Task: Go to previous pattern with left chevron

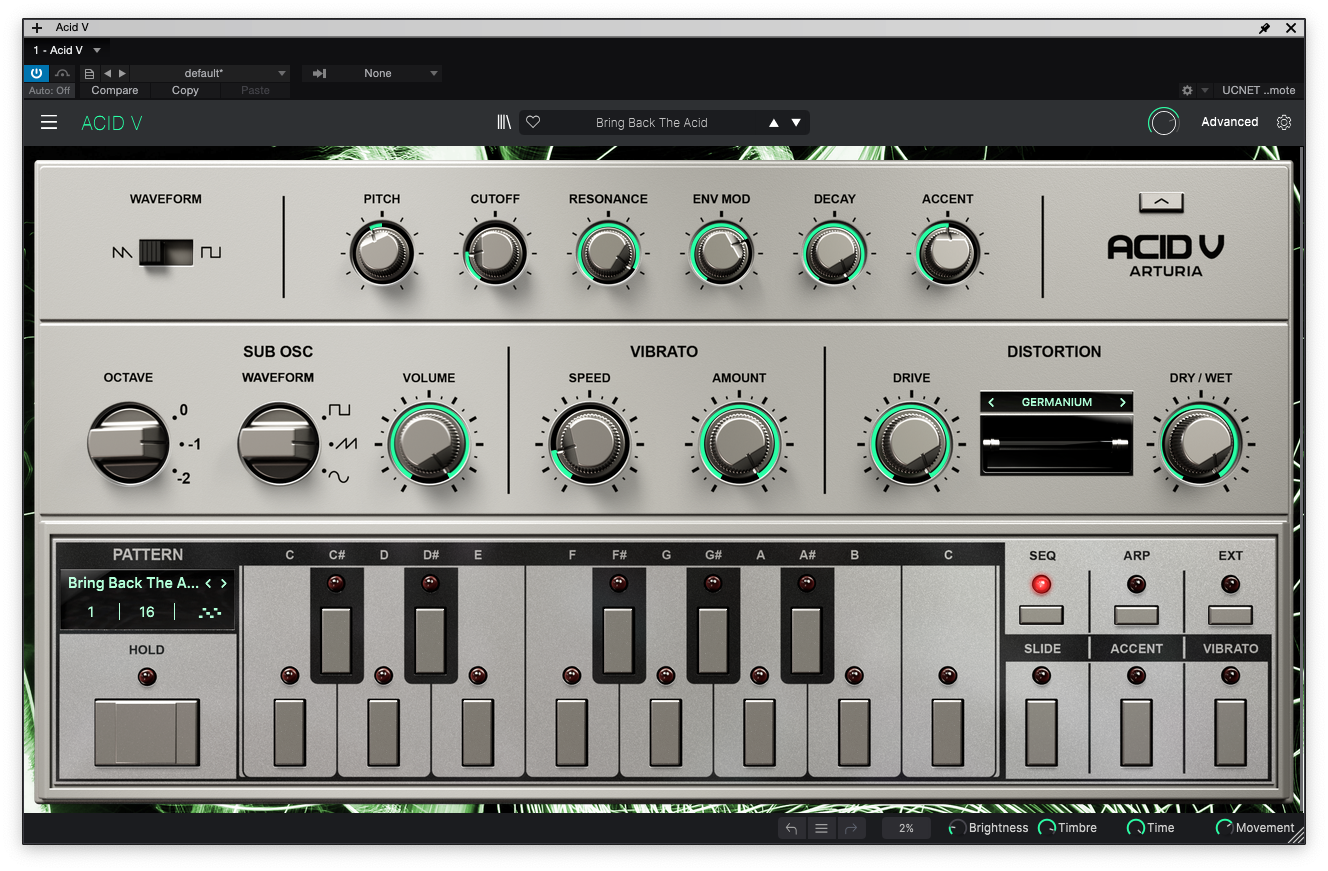Action: click(208, 583)
